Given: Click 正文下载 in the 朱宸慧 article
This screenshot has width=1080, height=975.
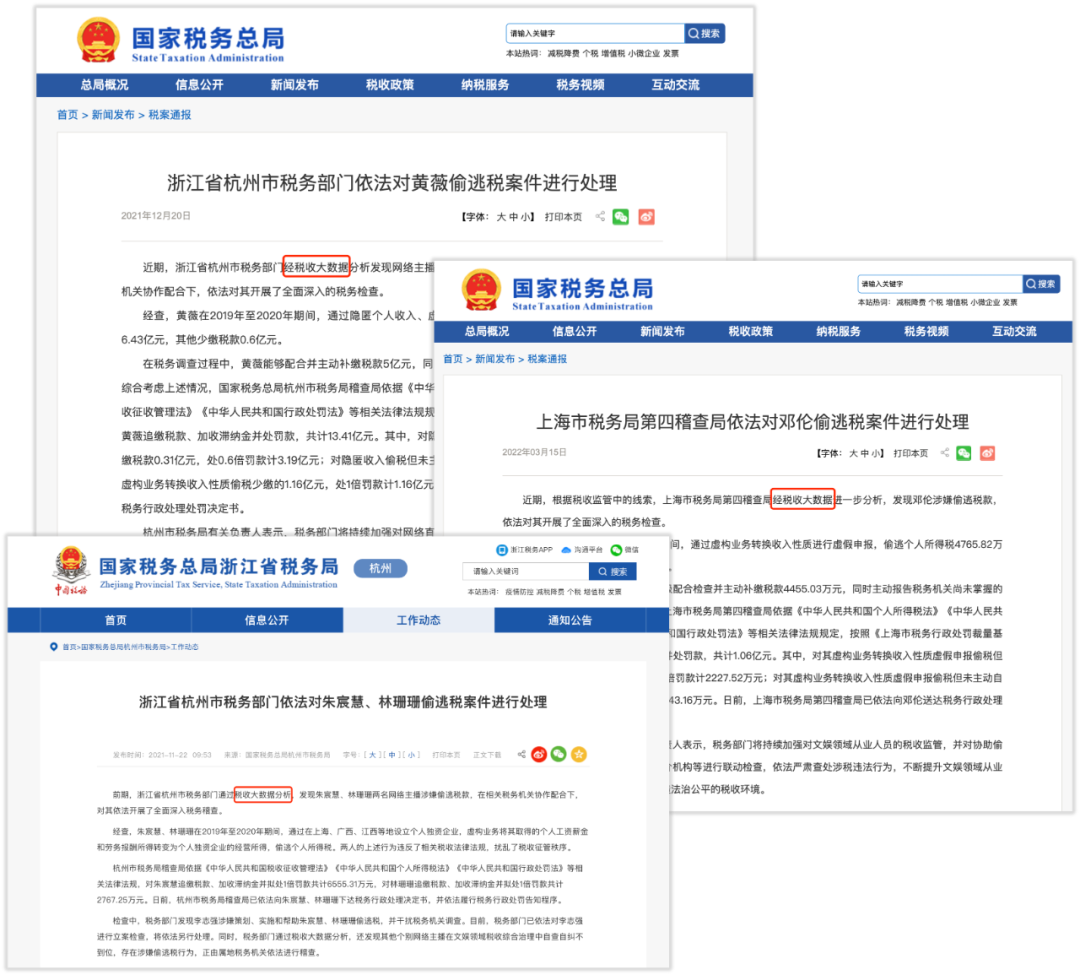Looking at the screenshot, I should click(x=487, y=755).
